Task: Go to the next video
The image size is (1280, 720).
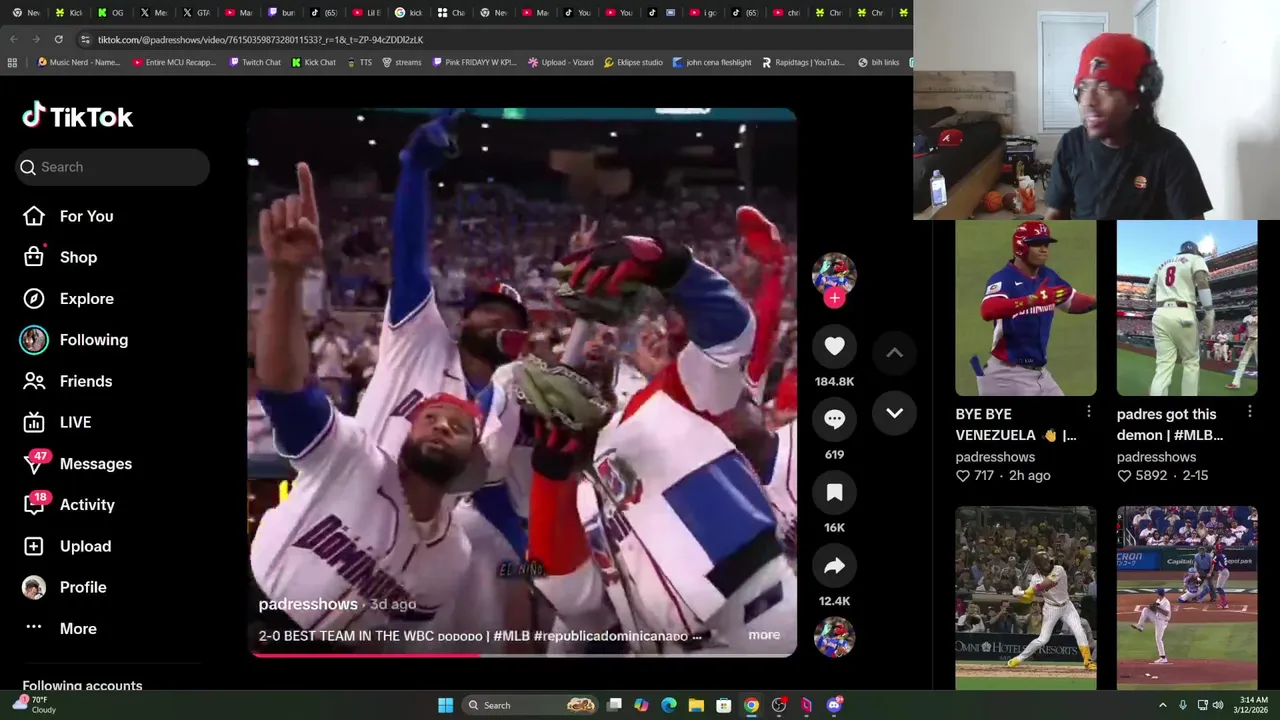Action: [894, 412]
